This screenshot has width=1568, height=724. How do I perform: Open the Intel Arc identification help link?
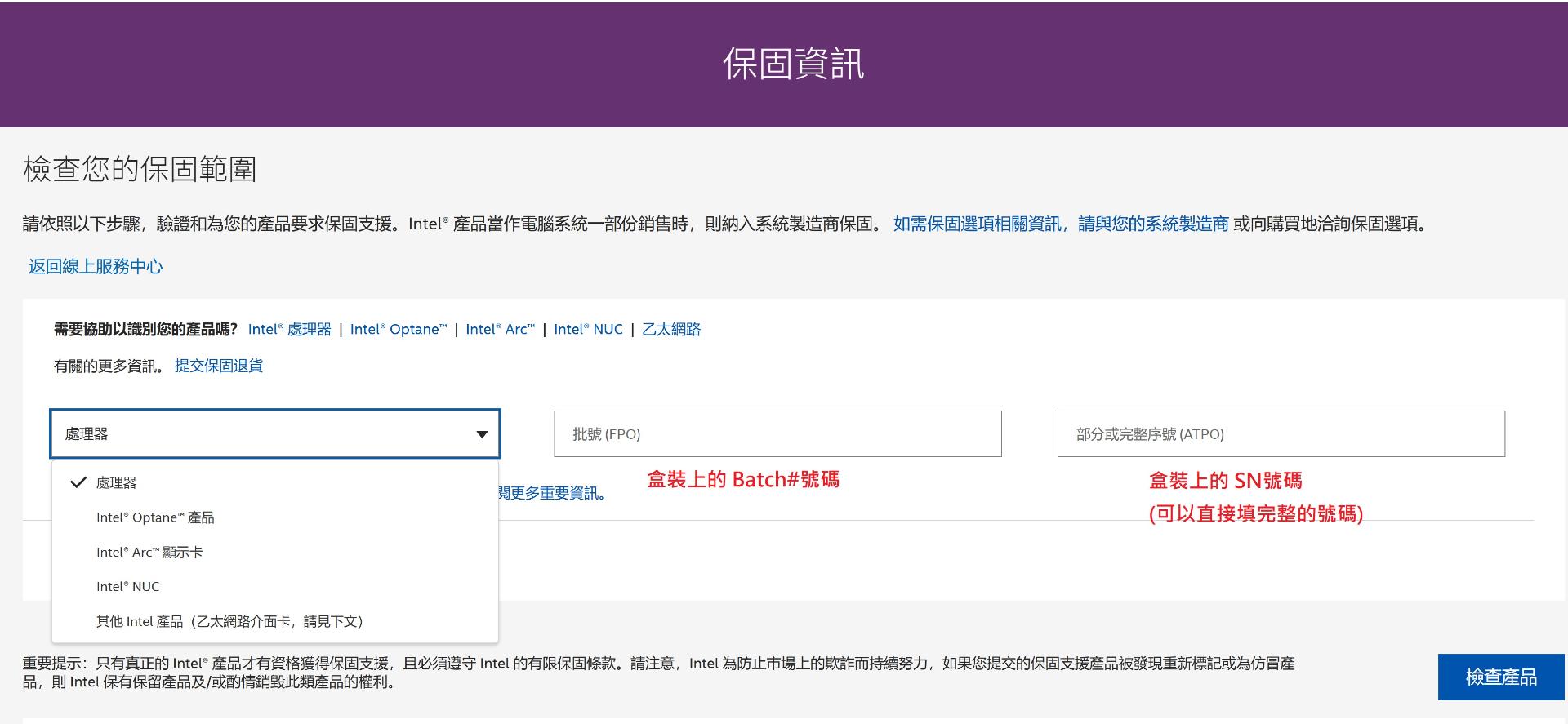500,329
